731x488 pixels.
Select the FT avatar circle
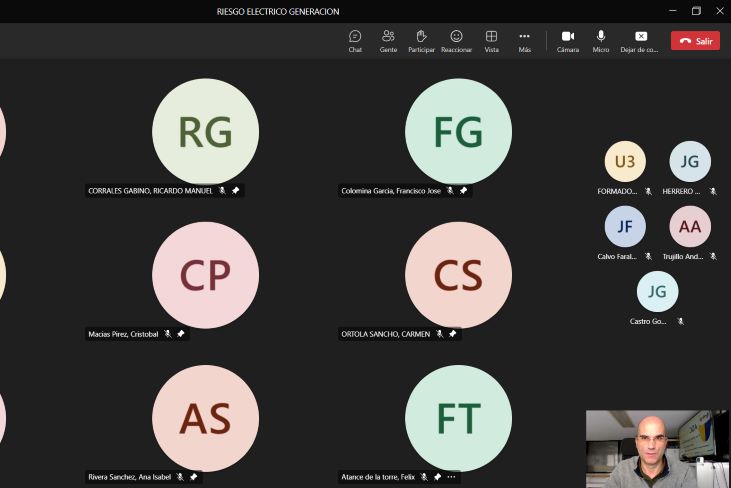[459, 418]
